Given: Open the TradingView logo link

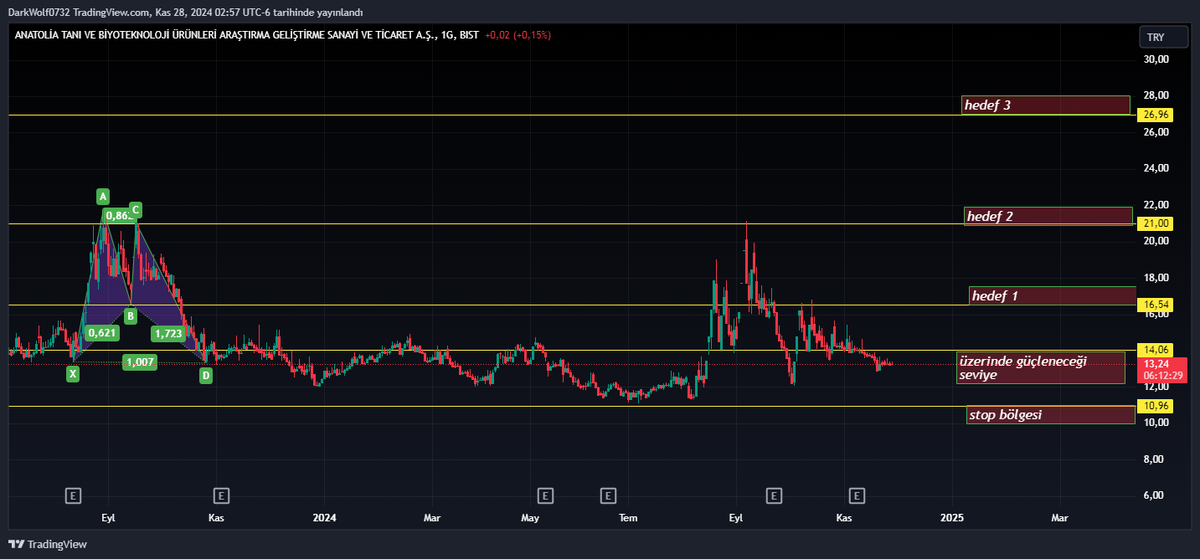Looking at the screenshot, I should click(48, 544).
